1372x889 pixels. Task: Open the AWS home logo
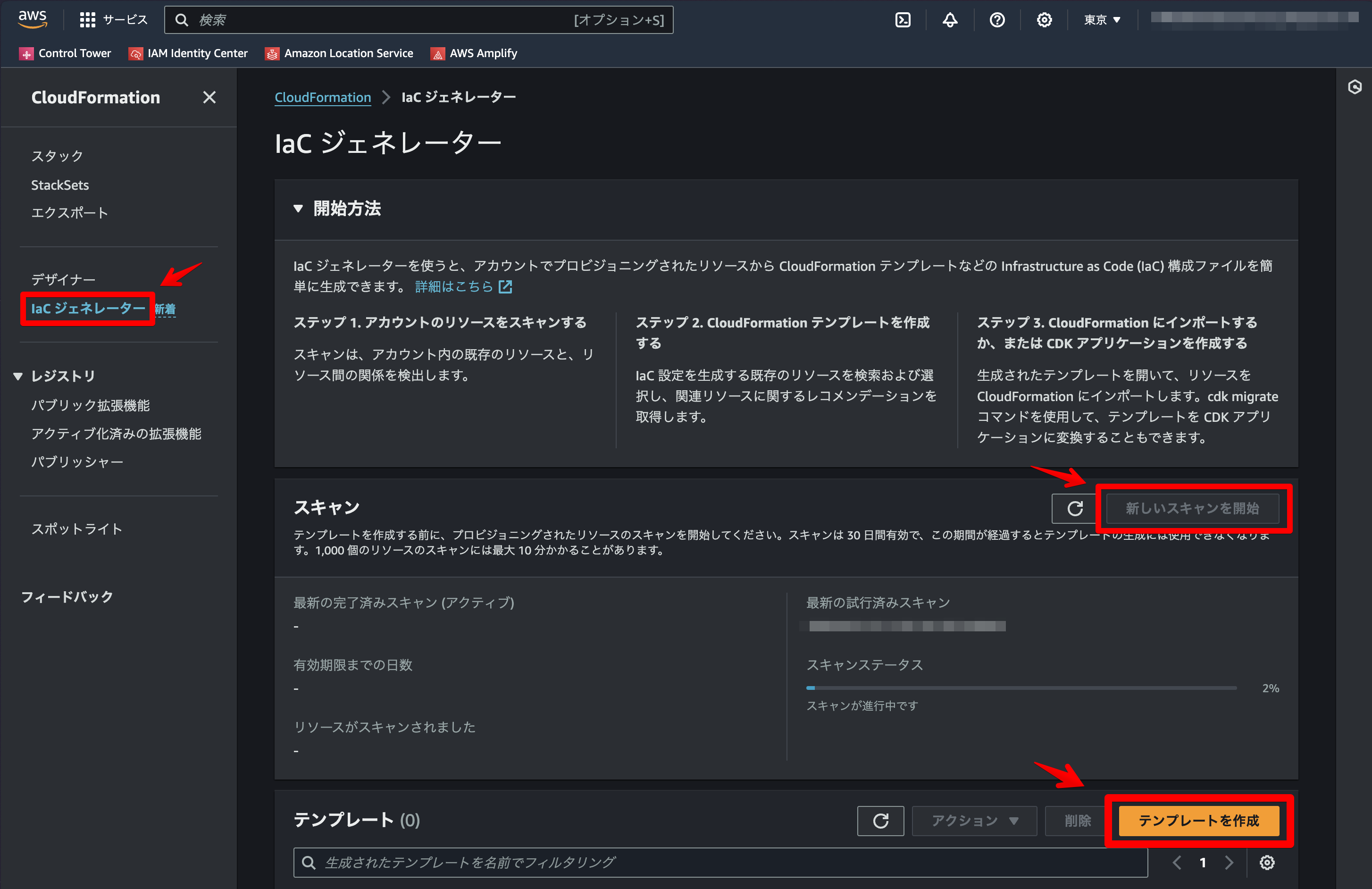pyautogui.click(x=32, y=19)
